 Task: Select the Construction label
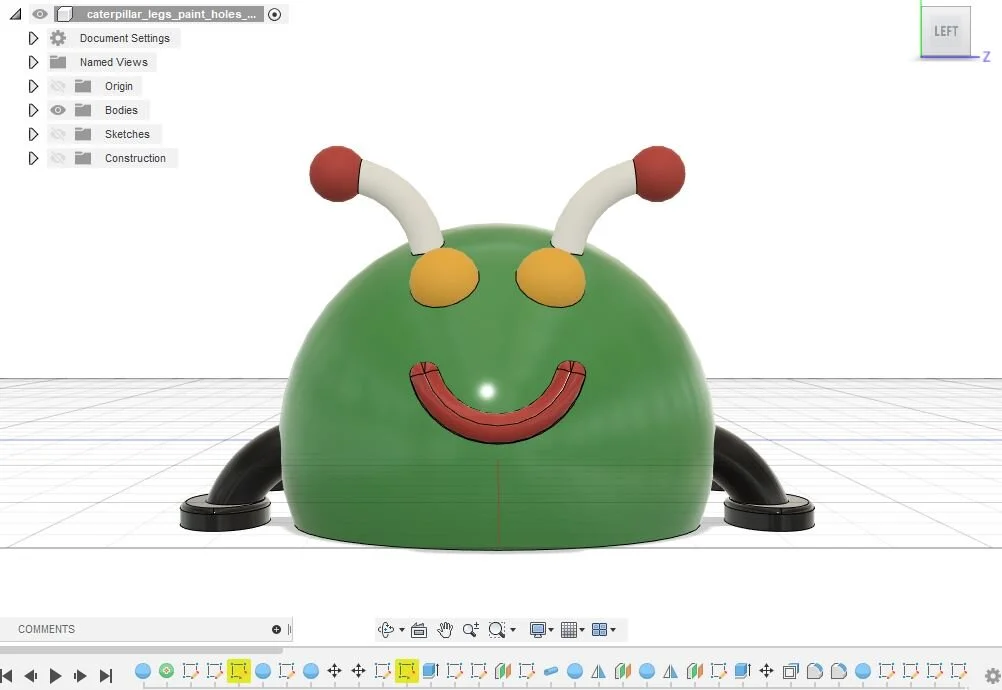[135, 158]
